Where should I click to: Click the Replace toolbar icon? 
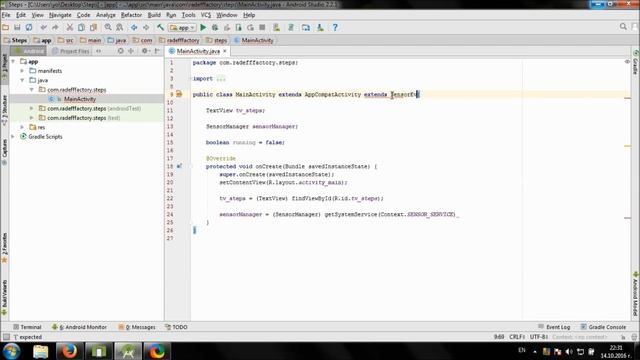pos(120,27)
